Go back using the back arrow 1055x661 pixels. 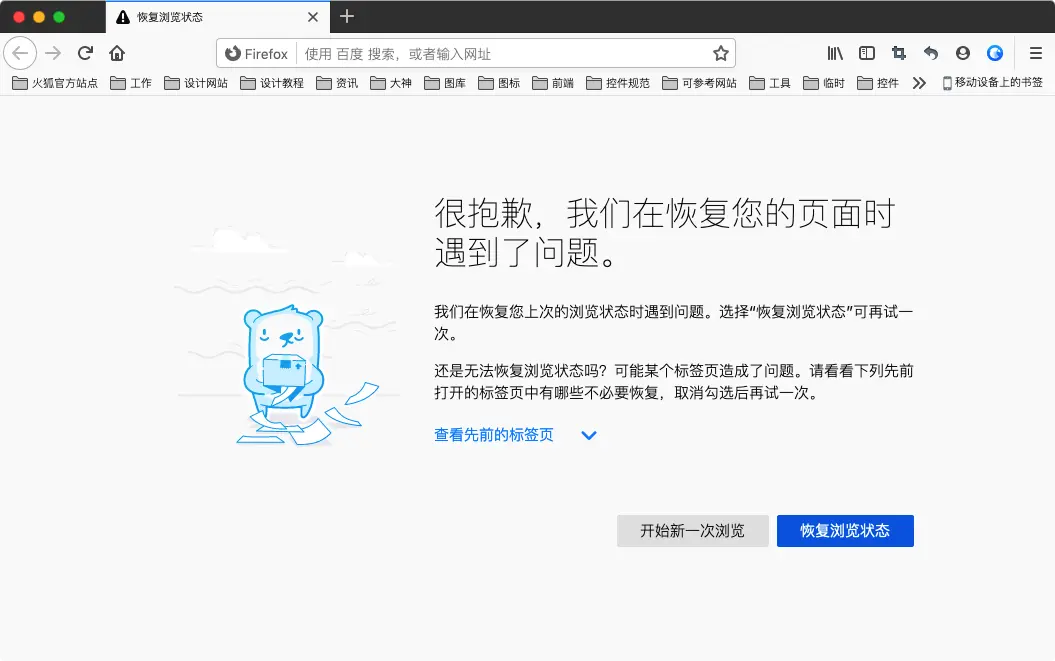click(x=20, y=53)
